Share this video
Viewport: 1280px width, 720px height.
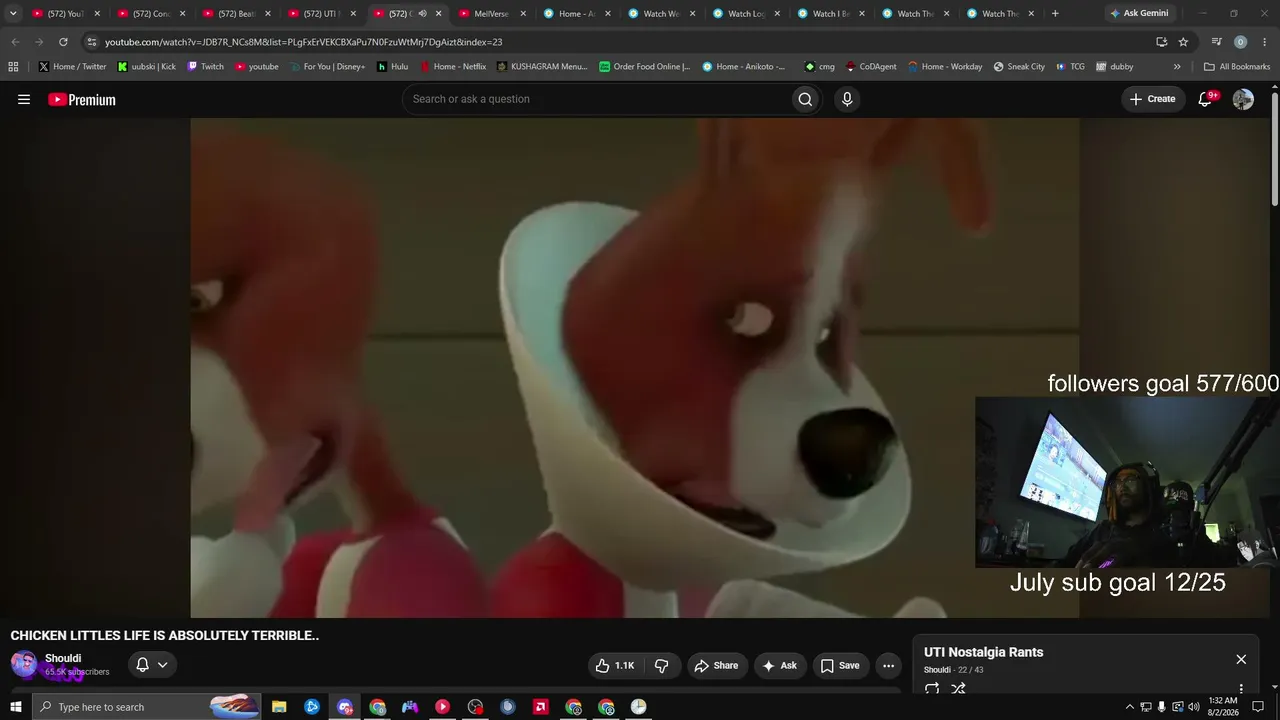click(716, 666)
